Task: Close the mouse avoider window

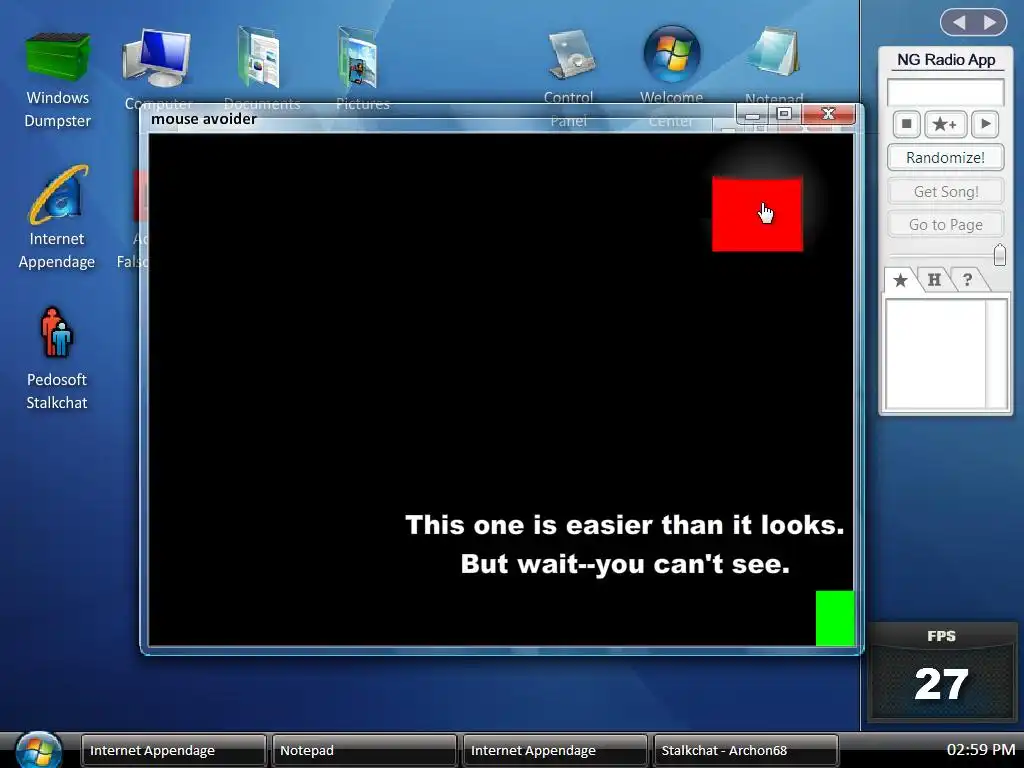Action: pyautogui.click(x=828, y=114)
